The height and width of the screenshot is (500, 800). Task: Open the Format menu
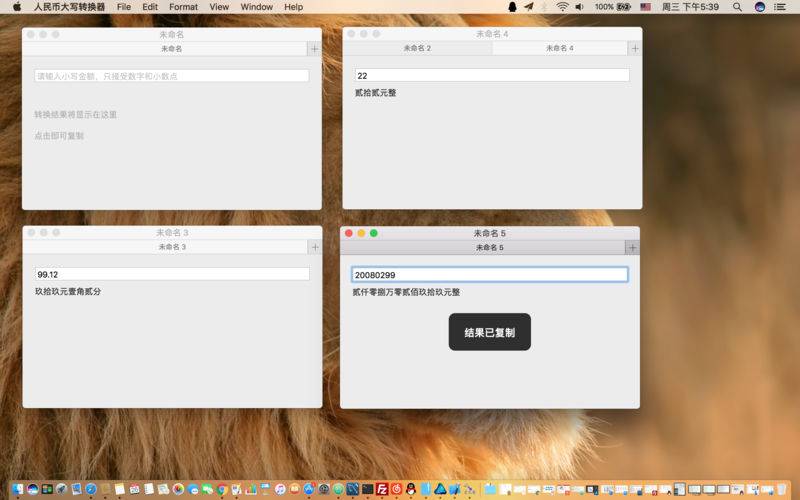click(183, 7)
